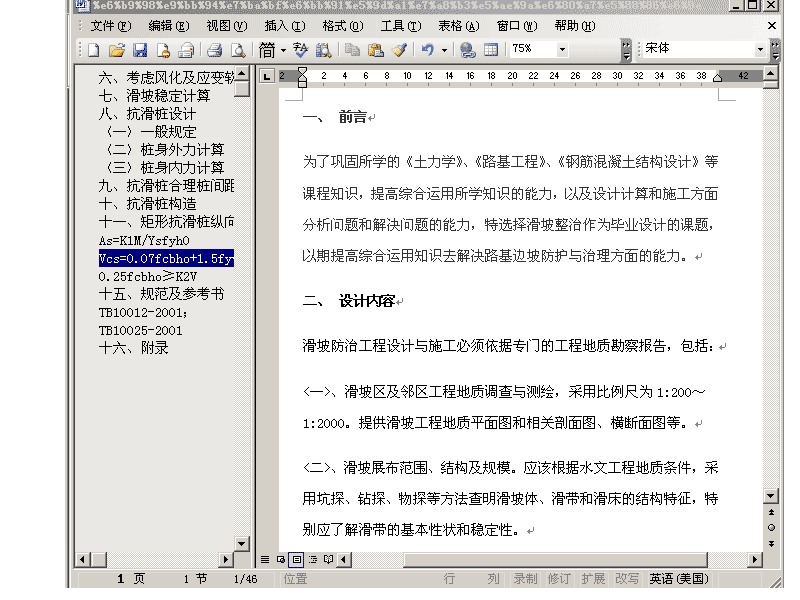800x600 pixels.
Task: Jump to previous page double-arrow
Action: coord(771,512)
